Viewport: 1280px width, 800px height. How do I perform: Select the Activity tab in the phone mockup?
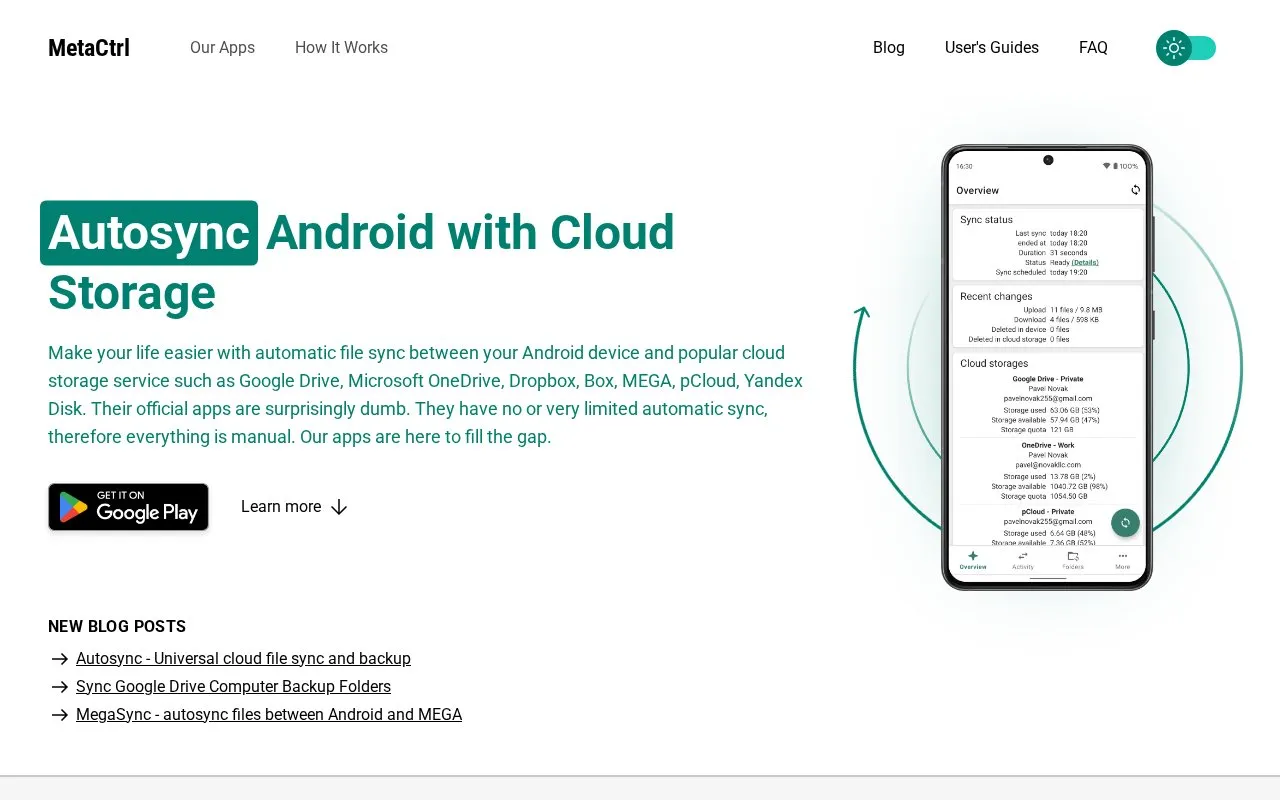pos(1023,560)
